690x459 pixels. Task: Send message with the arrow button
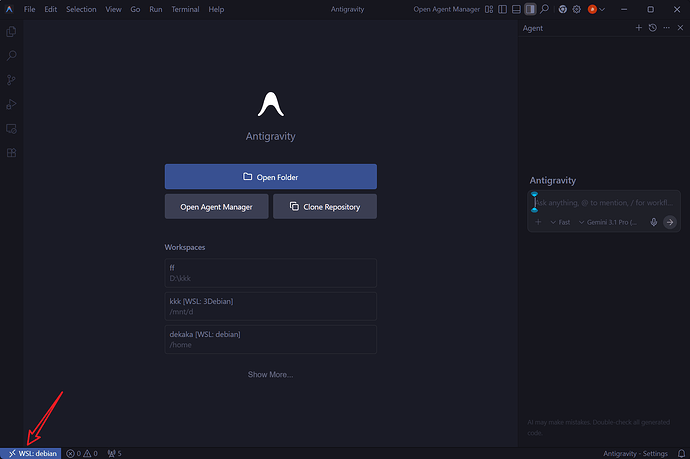670,222
